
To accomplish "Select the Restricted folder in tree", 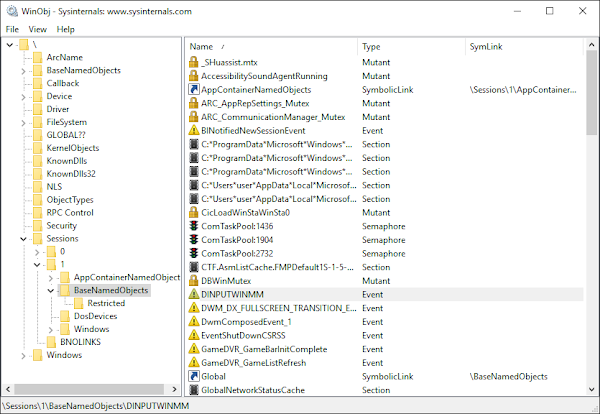I will tap(105, 303).
